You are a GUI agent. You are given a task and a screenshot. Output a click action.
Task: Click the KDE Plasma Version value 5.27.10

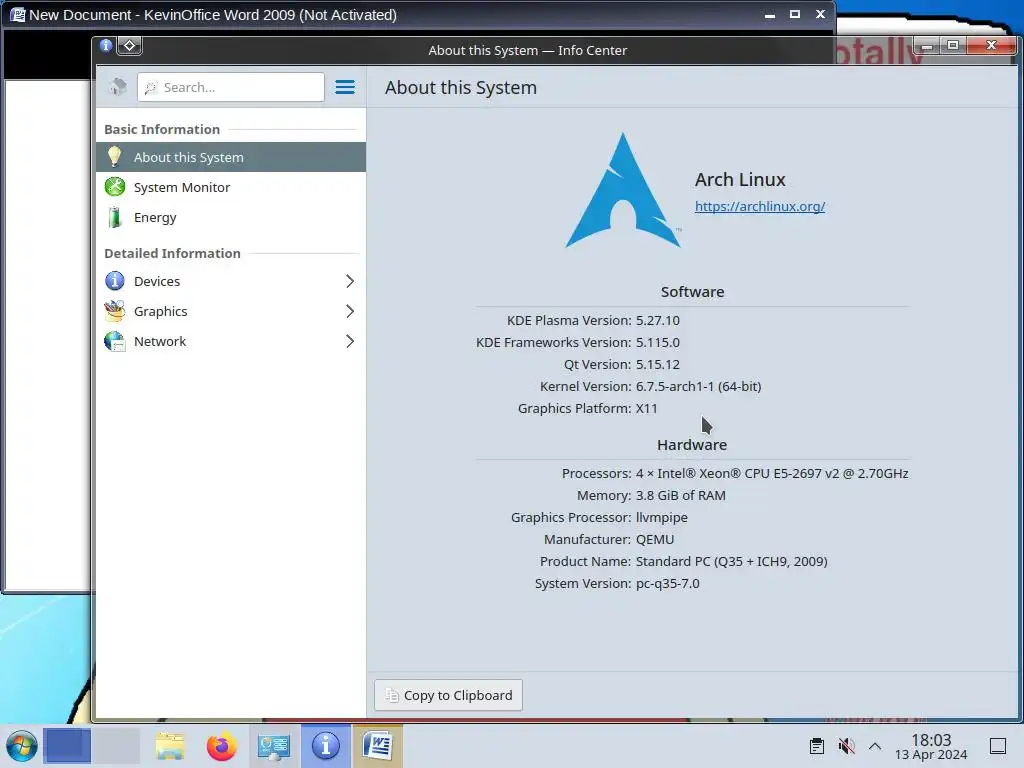pos(658,320)
